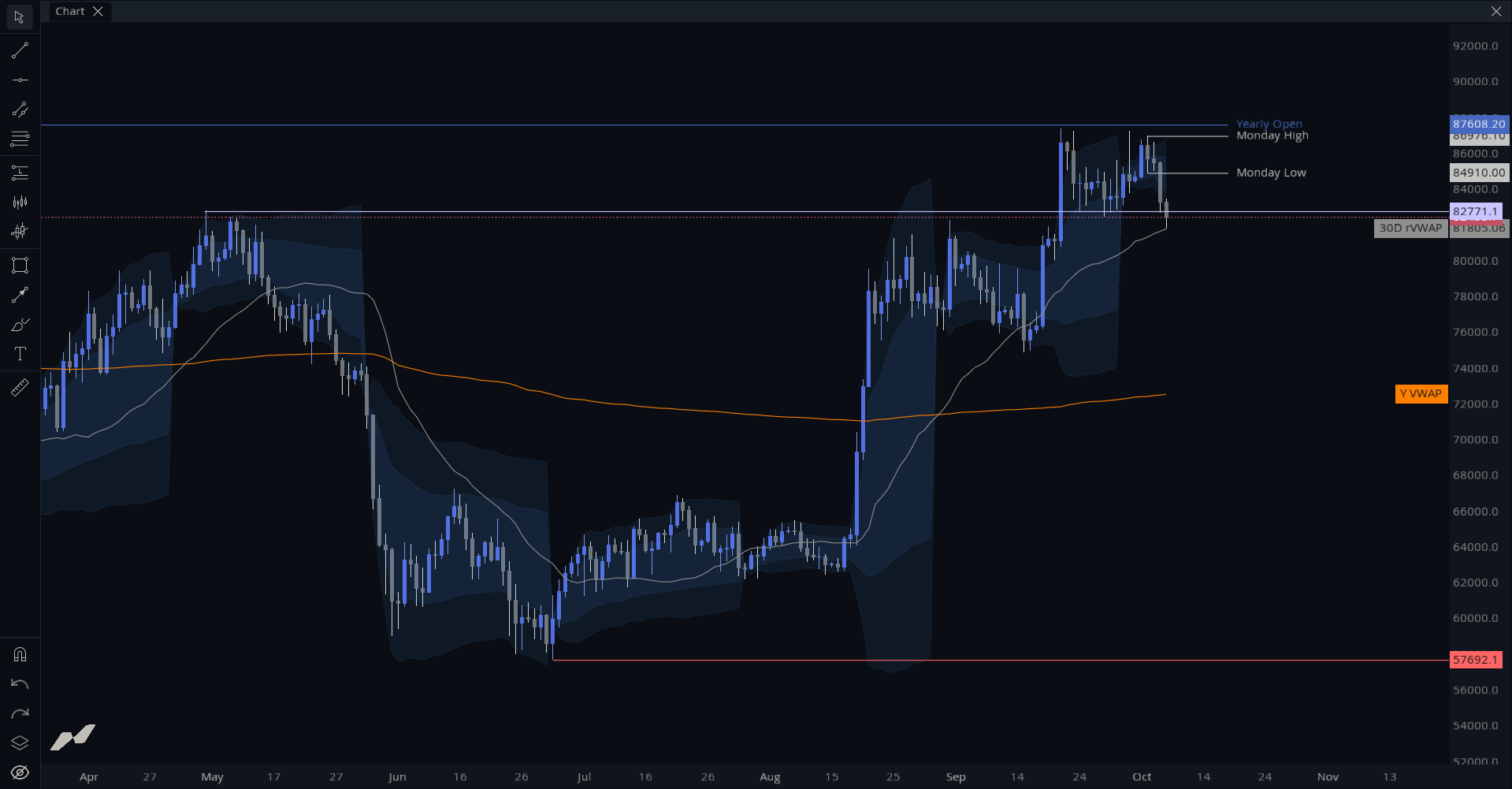
Task: Click the Monday Low label
Action: click(x=1271, y=173)
